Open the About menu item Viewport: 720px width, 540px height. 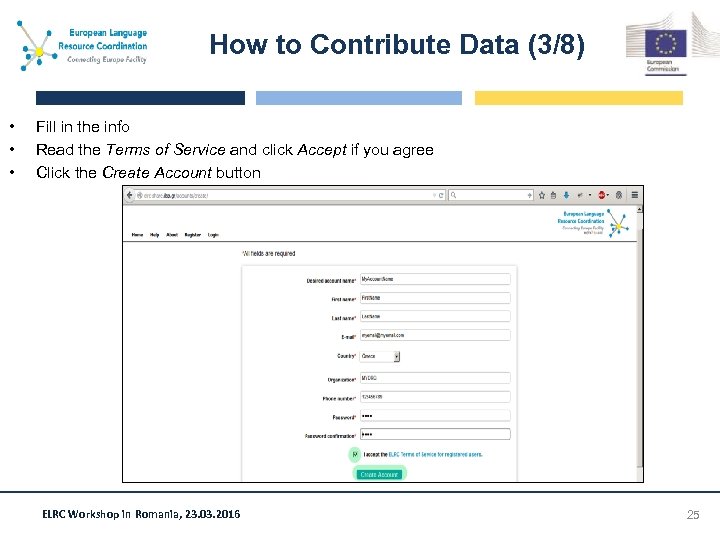172,235
